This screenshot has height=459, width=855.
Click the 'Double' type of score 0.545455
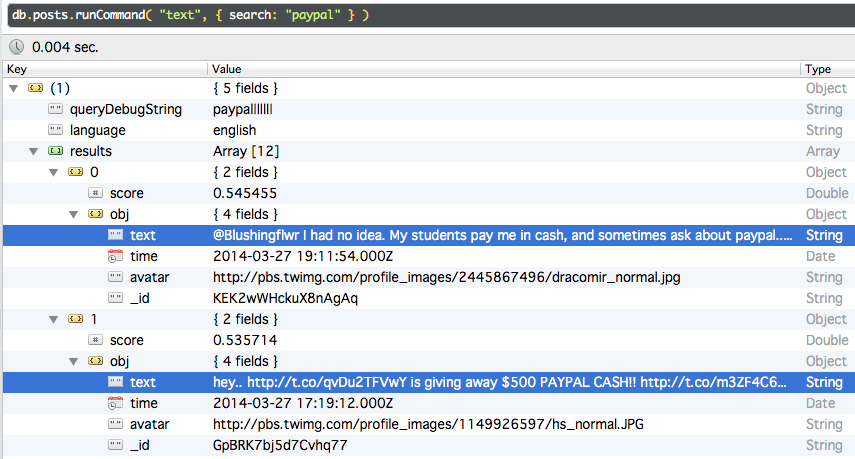[x=827, y=193]
